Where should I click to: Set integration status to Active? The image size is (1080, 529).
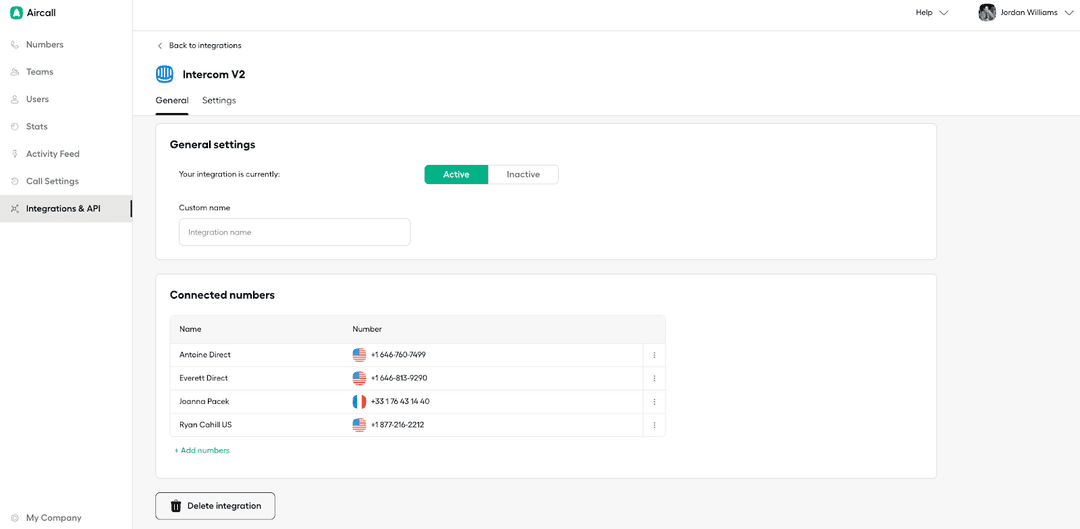tap(456, 175)
